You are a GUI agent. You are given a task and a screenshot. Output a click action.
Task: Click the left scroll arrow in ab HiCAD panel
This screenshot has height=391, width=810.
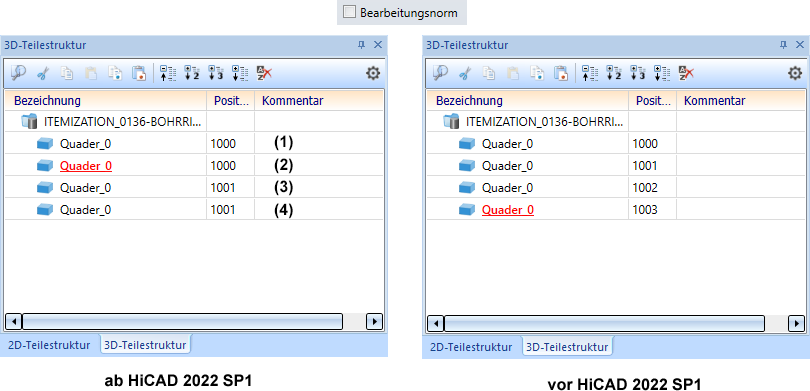[13, 321]
